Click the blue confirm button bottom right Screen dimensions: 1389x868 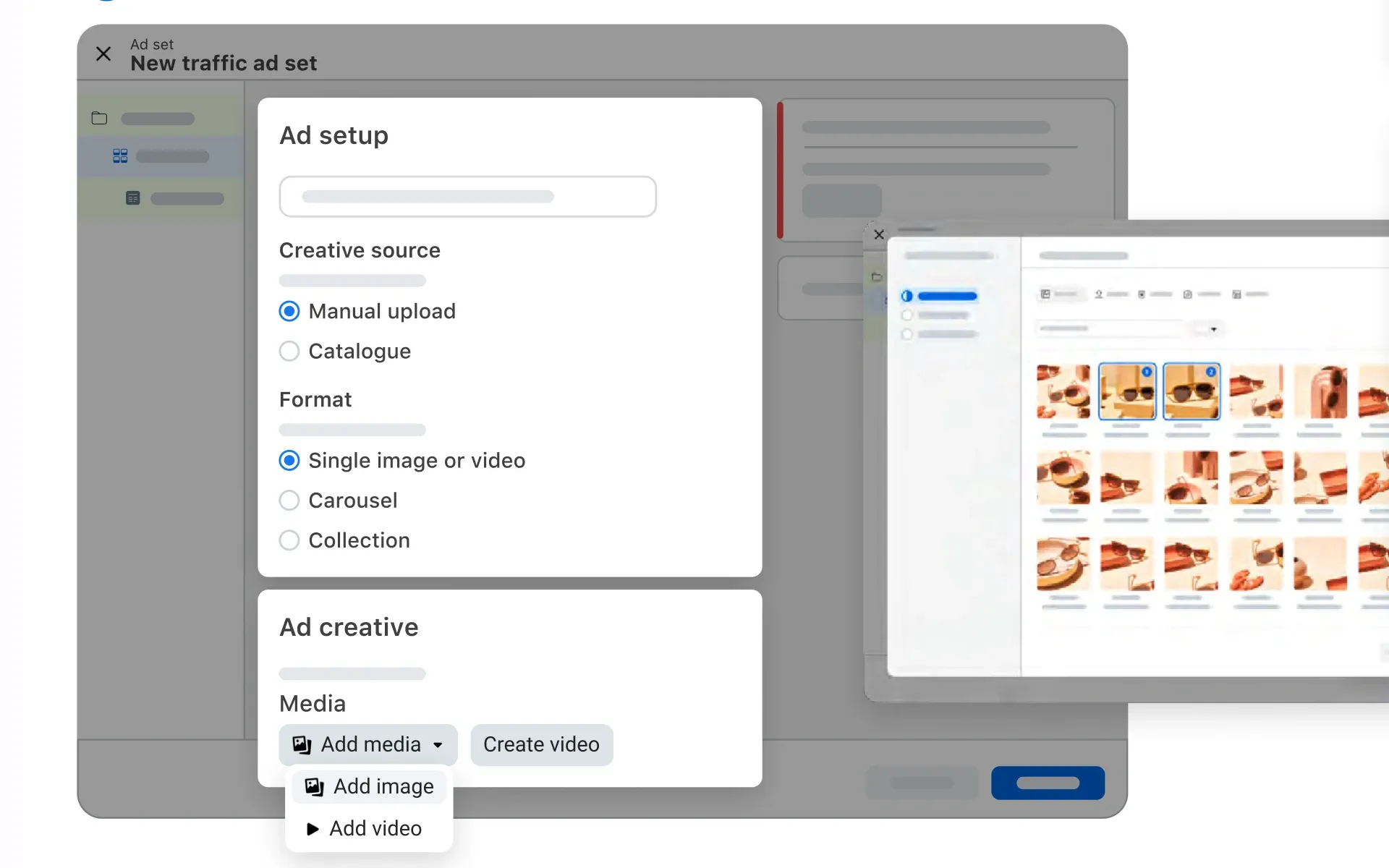(x=1048, y=783)
